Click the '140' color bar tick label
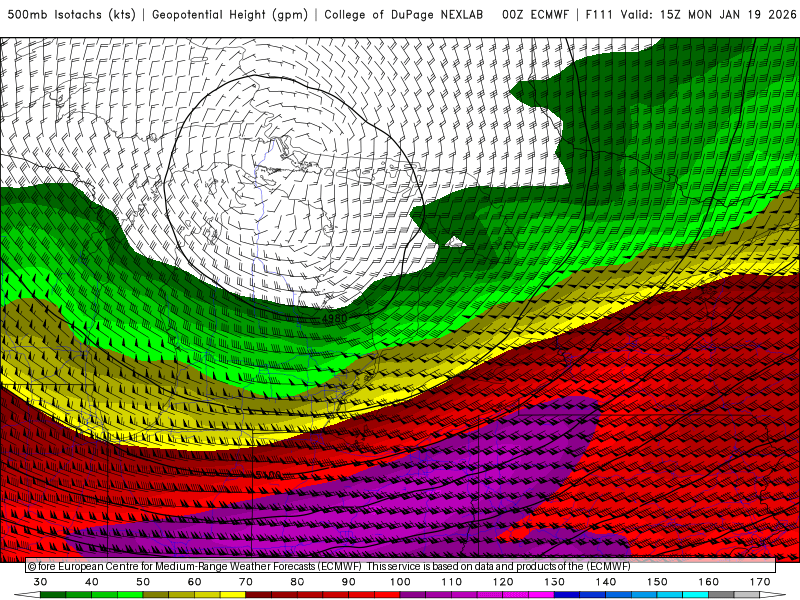 coord(606,582)
